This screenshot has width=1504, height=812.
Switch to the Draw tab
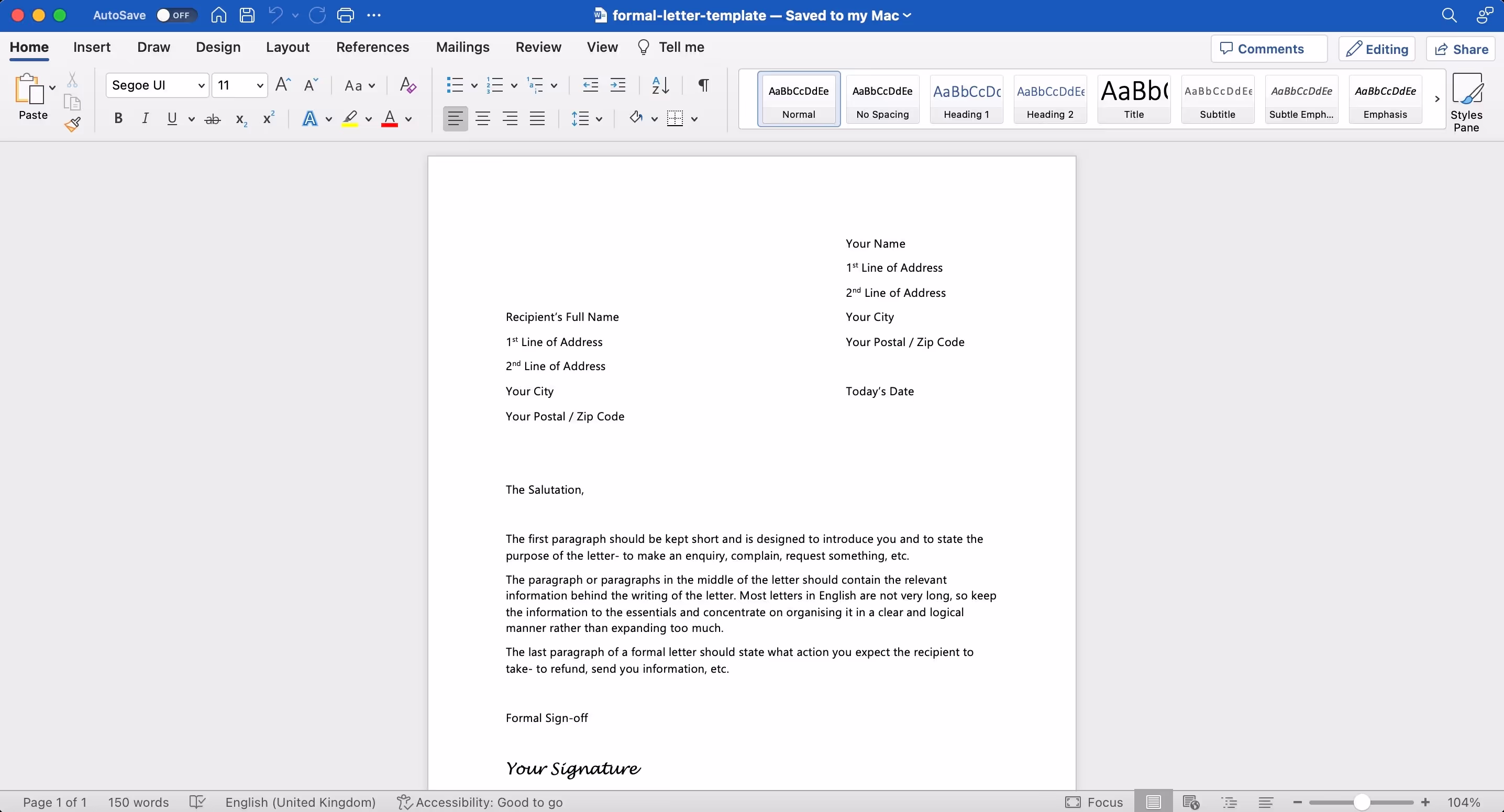pos(153,47)
